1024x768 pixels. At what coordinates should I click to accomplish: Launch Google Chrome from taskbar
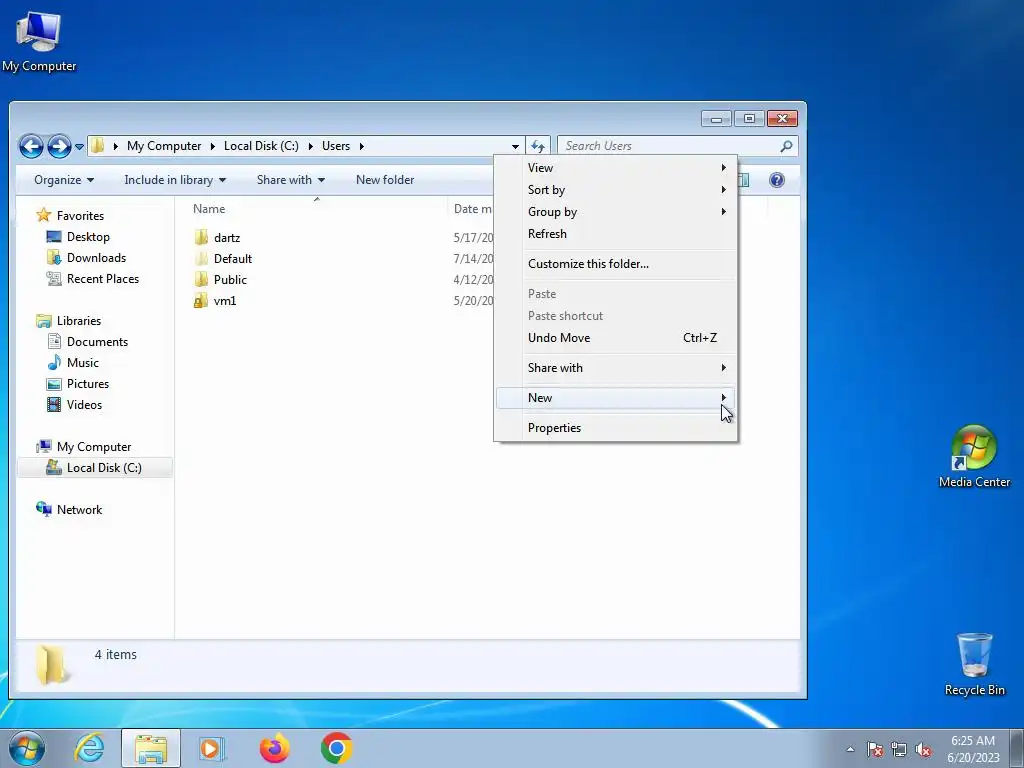tap(336, 748)
